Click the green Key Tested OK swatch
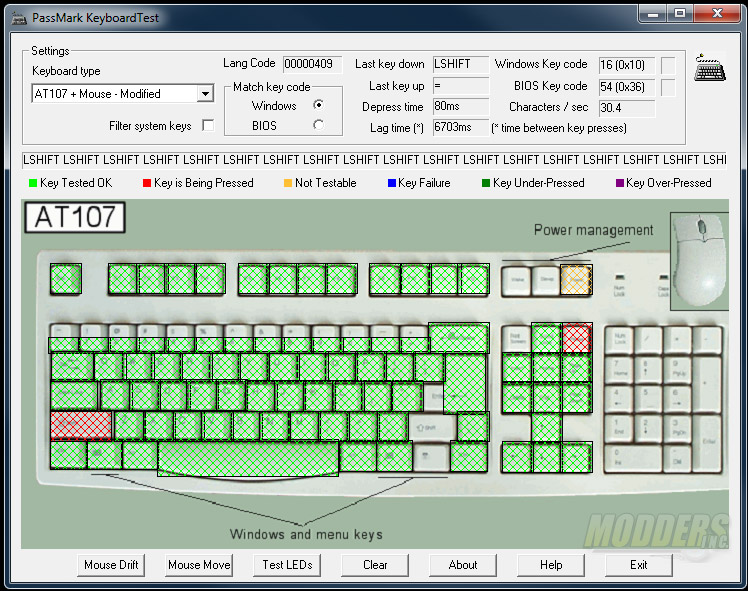The image size is (748, 591). click(x=33, y=183)
